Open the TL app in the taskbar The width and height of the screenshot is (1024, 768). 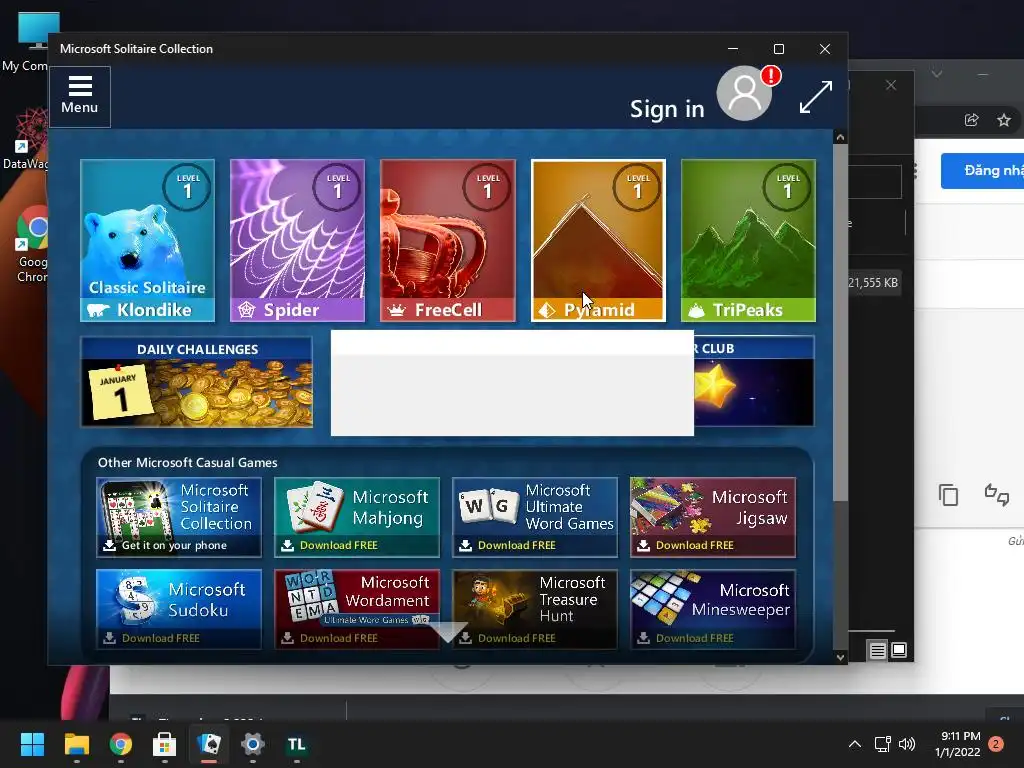tap(296, 744)
